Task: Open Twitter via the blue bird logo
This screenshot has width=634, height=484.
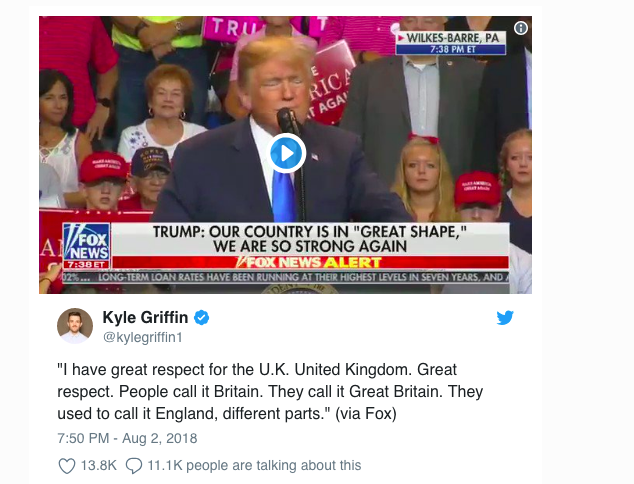Action: pyautogui.click(x=505, y=317)
